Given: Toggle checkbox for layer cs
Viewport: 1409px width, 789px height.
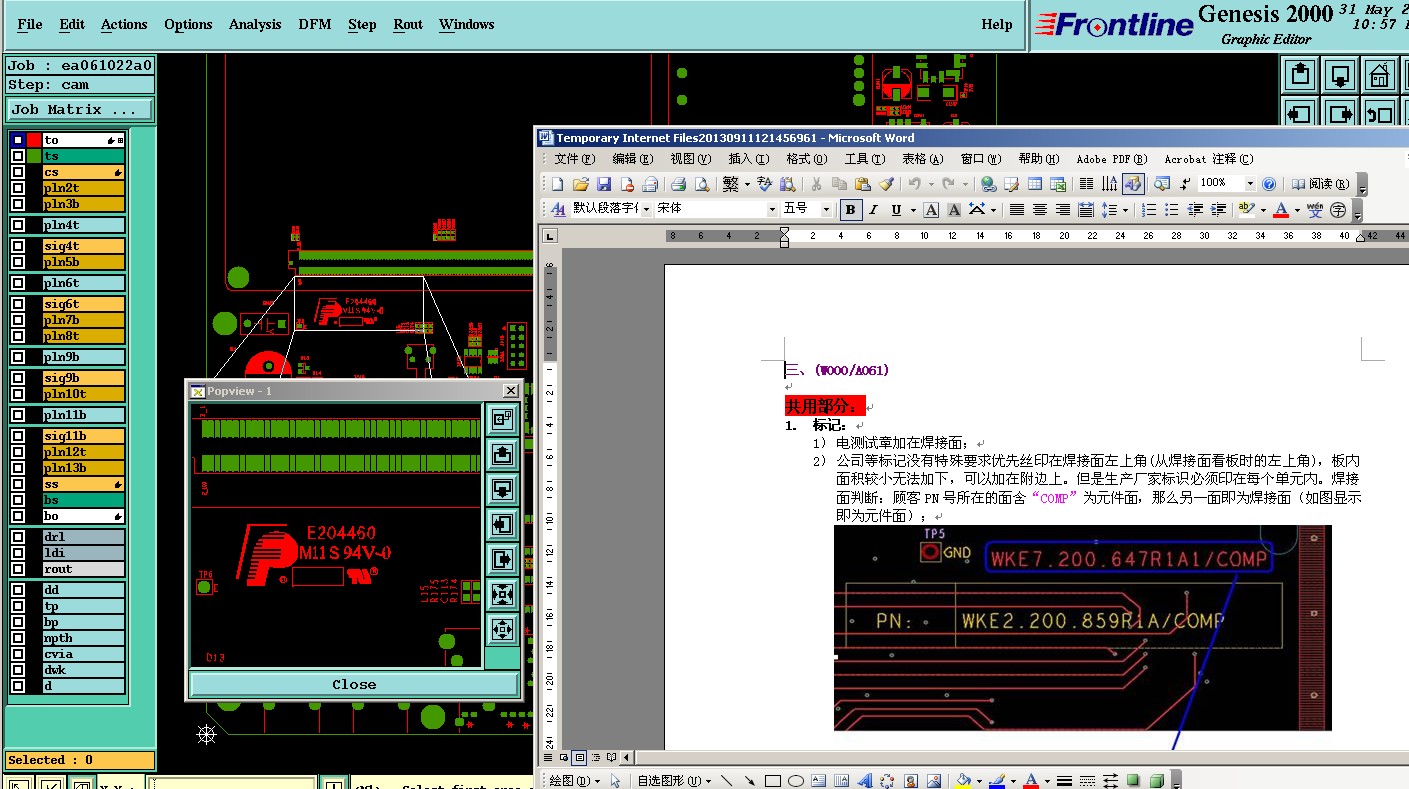Looking at the screenshot, I should 18,172.
